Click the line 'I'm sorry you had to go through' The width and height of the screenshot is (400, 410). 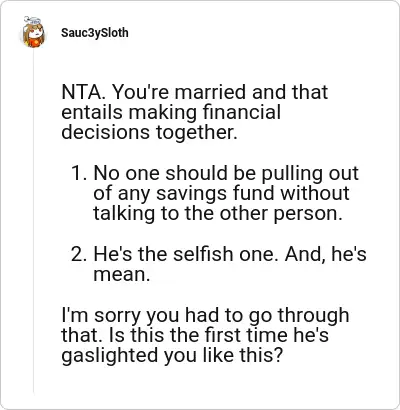tap(205, 315)
